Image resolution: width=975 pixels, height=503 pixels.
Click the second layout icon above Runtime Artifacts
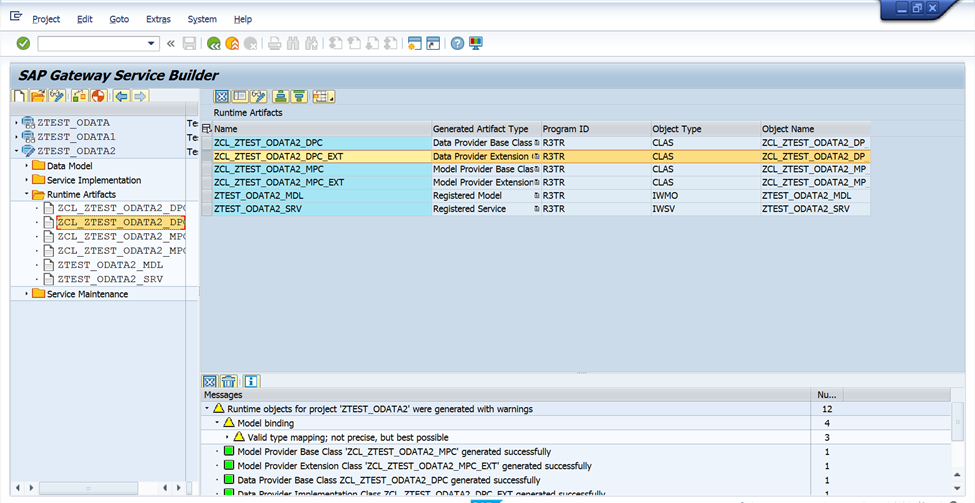[x=240, y=96]
